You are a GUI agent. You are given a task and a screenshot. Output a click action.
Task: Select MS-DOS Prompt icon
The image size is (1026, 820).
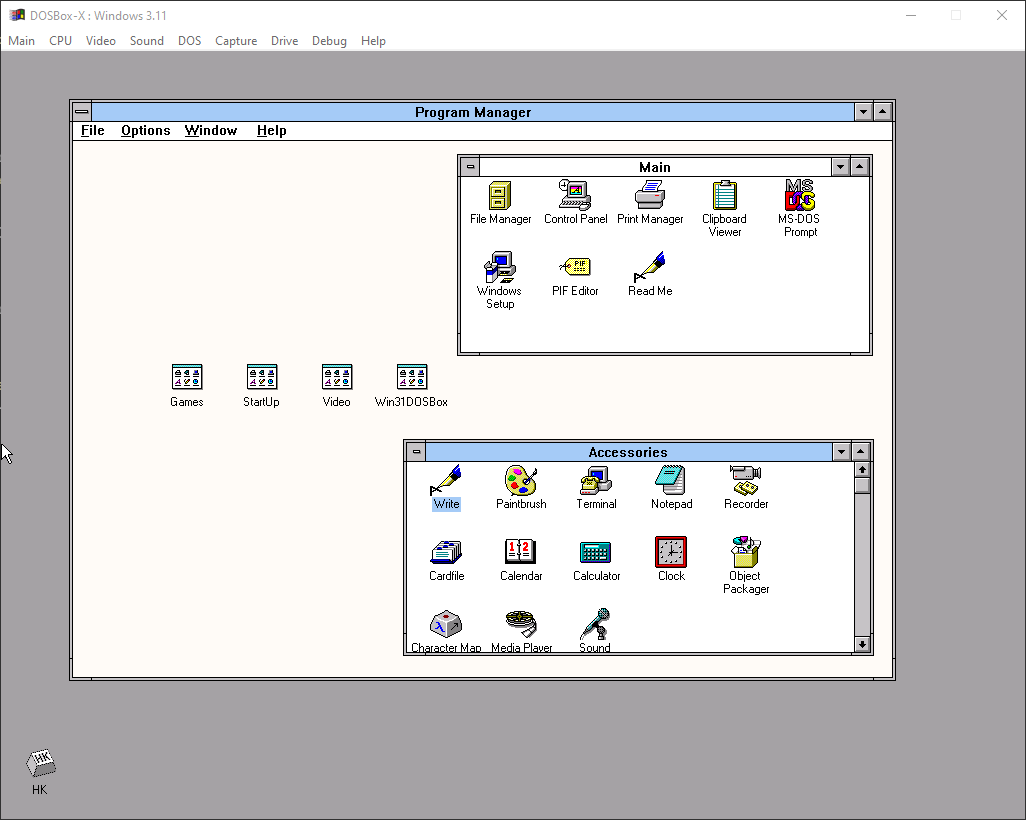800,195
